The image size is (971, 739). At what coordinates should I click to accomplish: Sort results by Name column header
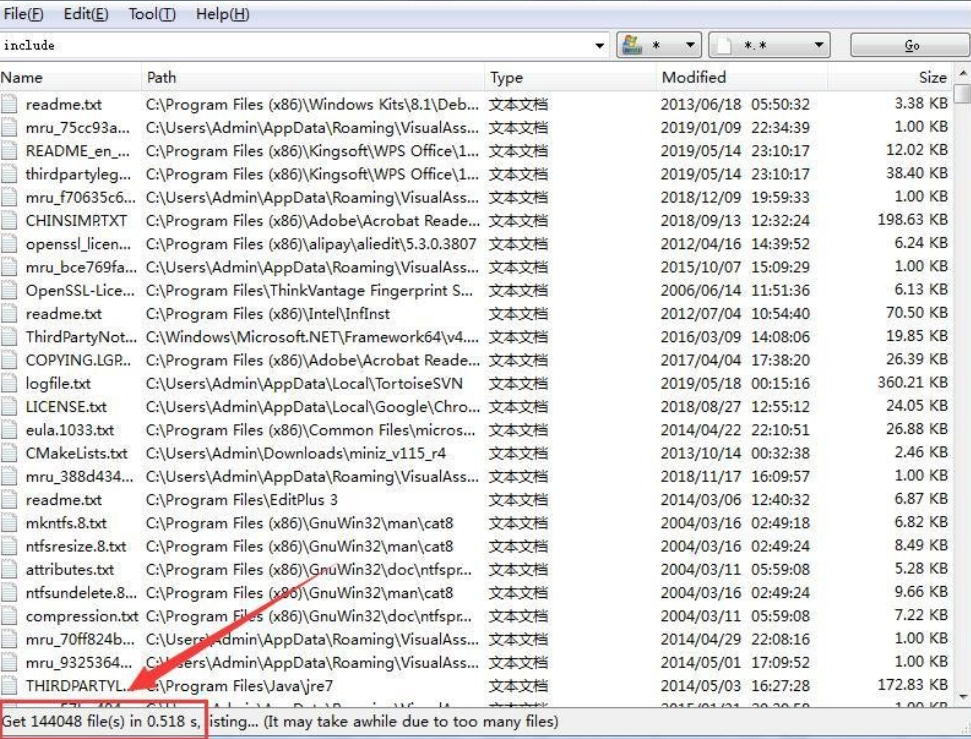(70, 77)
